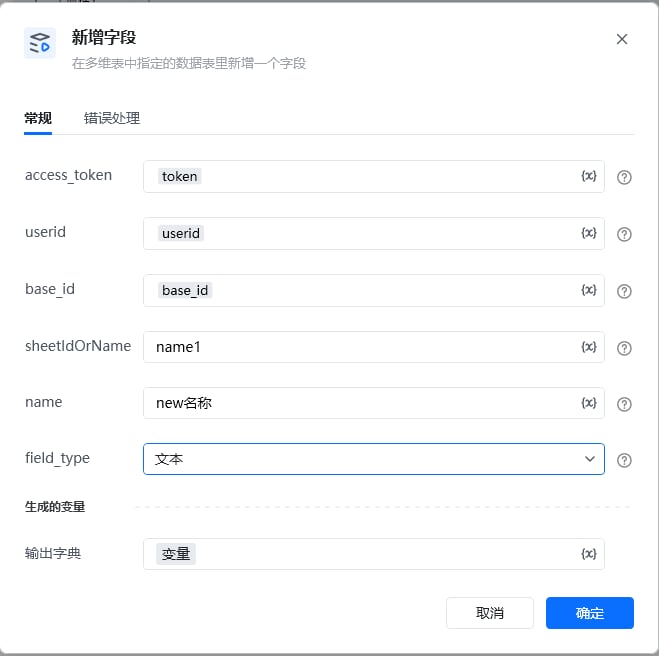Open help for field_type
This screenshot has width=659, height=656.
[x=624, y=460]
